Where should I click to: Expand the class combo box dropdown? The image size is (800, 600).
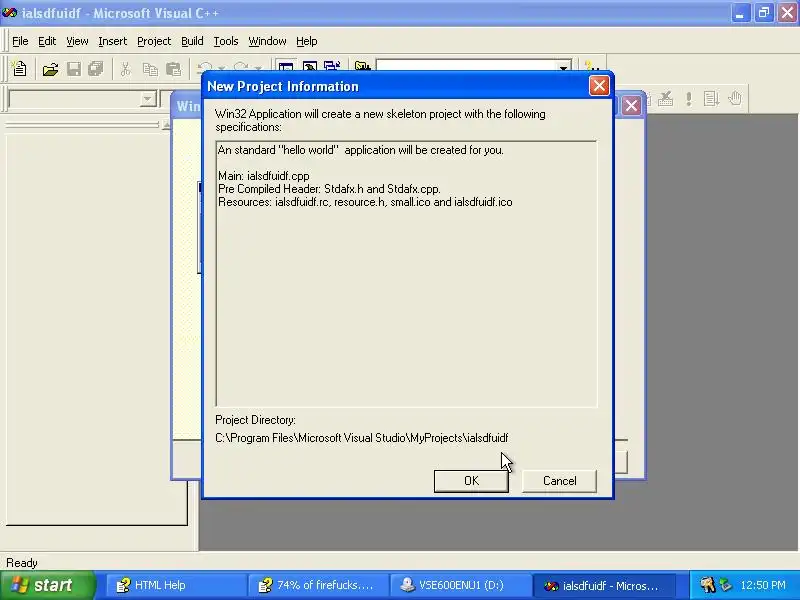[147, 99]
